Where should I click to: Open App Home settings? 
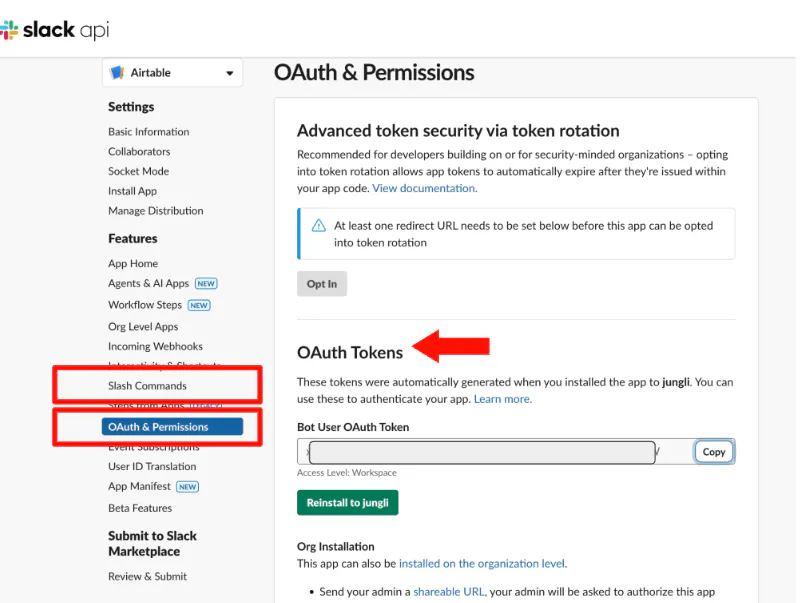point(132,263)
